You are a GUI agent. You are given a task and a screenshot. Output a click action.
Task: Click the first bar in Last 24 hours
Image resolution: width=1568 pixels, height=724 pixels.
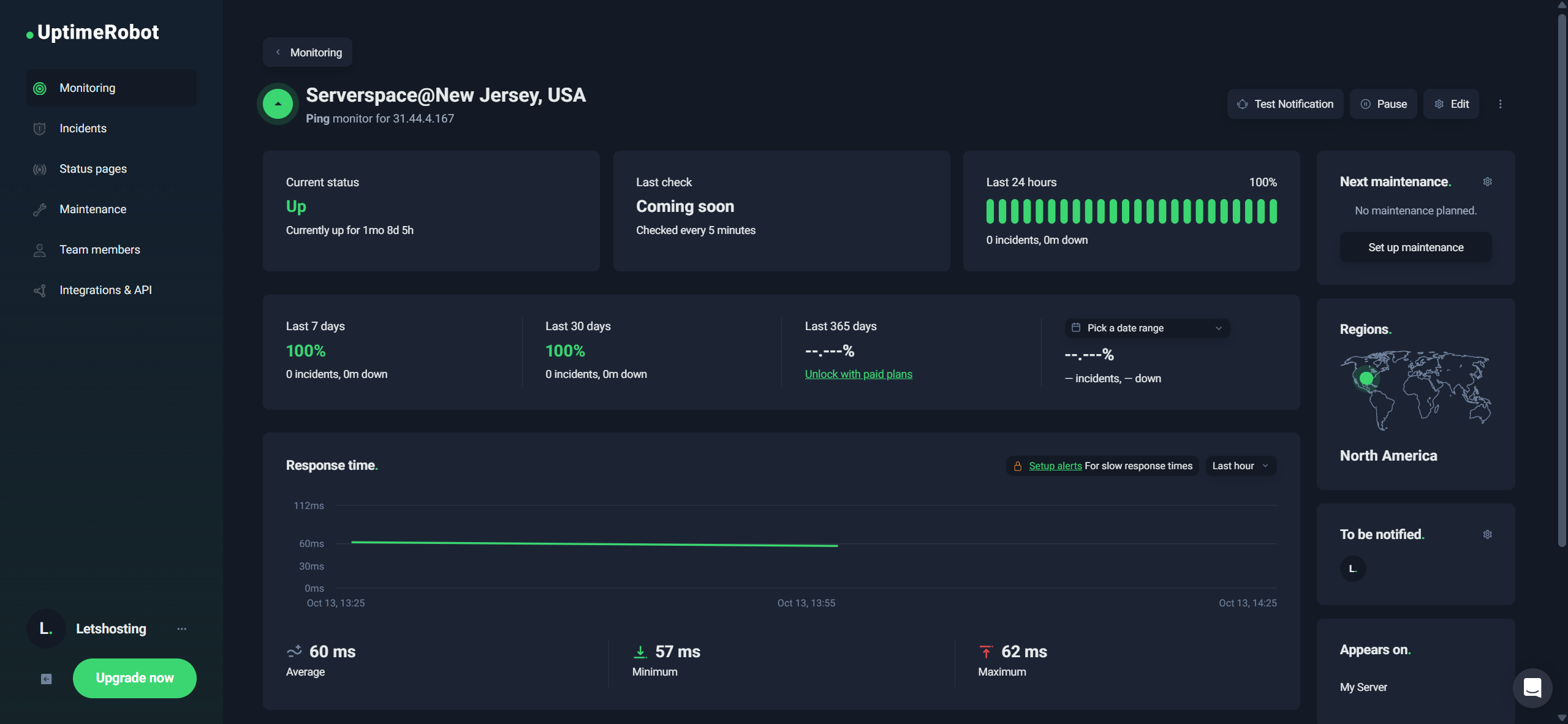(x=990, y=211)
